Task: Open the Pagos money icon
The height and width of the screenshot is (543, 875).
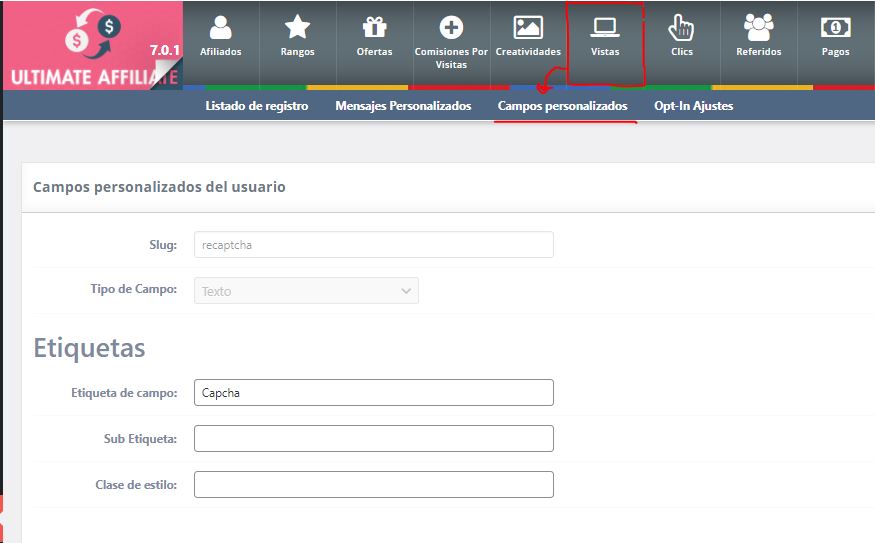Action: tap(835, 28)
